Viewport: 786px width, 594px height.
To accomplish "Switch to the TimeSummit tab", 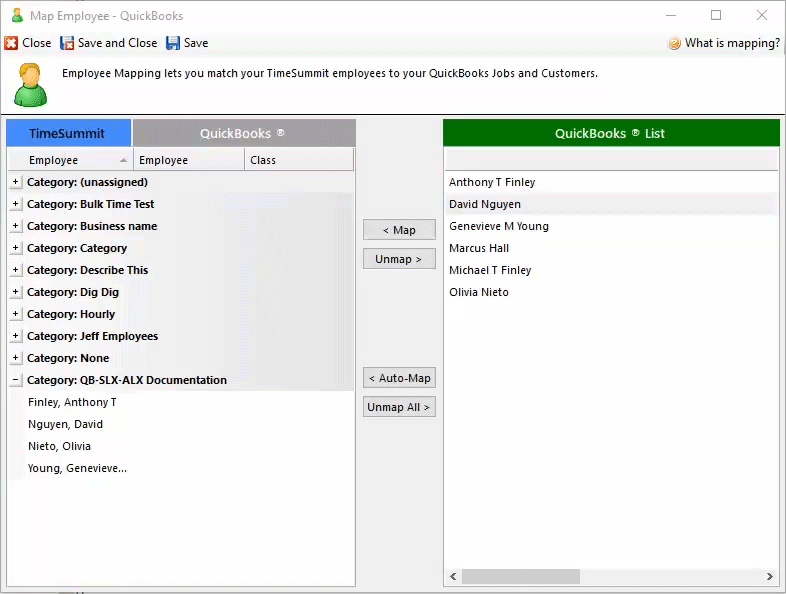I will [x=68, y=133].
